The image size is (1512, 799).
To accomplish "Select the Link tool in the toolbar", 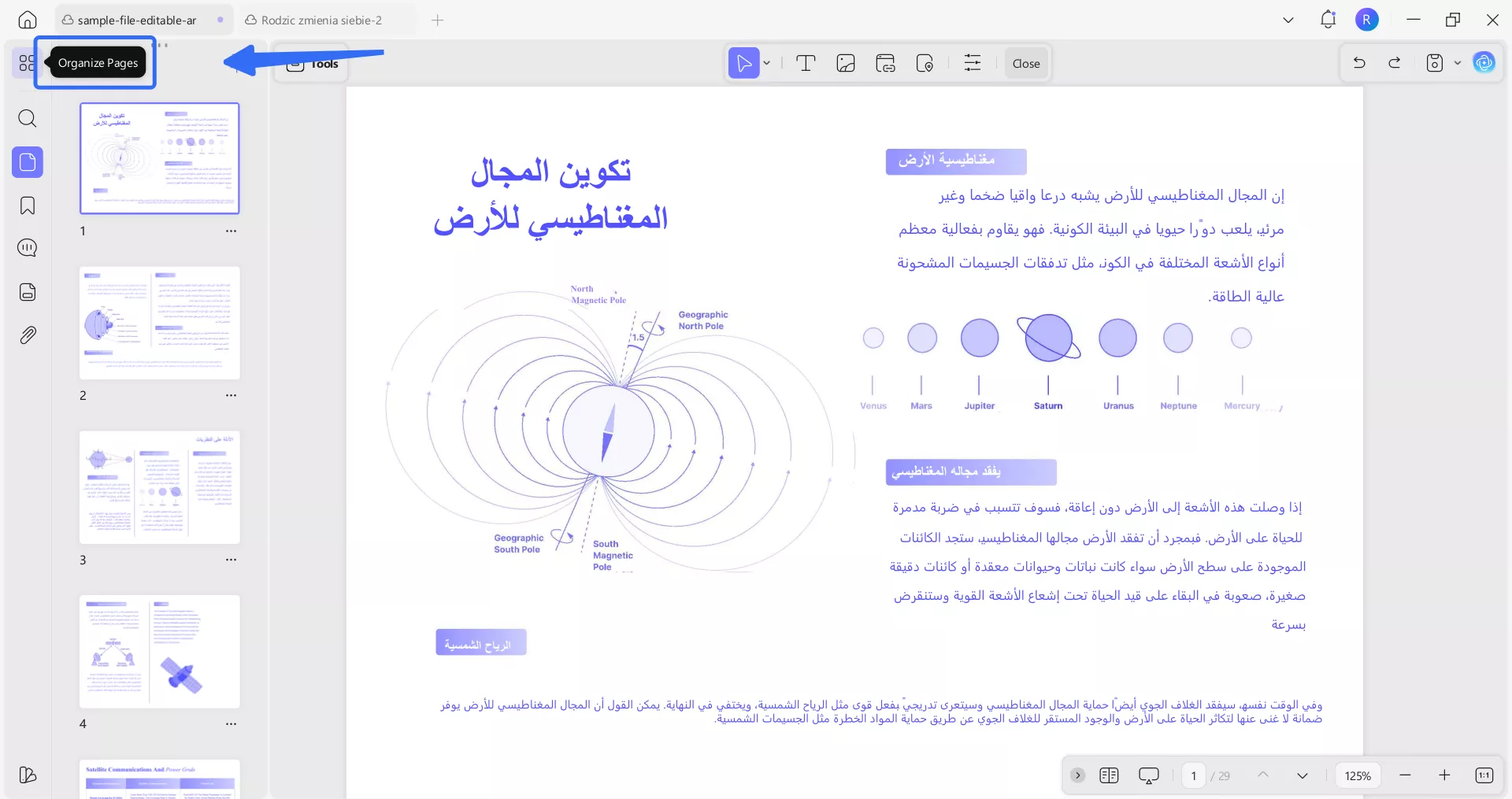I will coord(885,63).
